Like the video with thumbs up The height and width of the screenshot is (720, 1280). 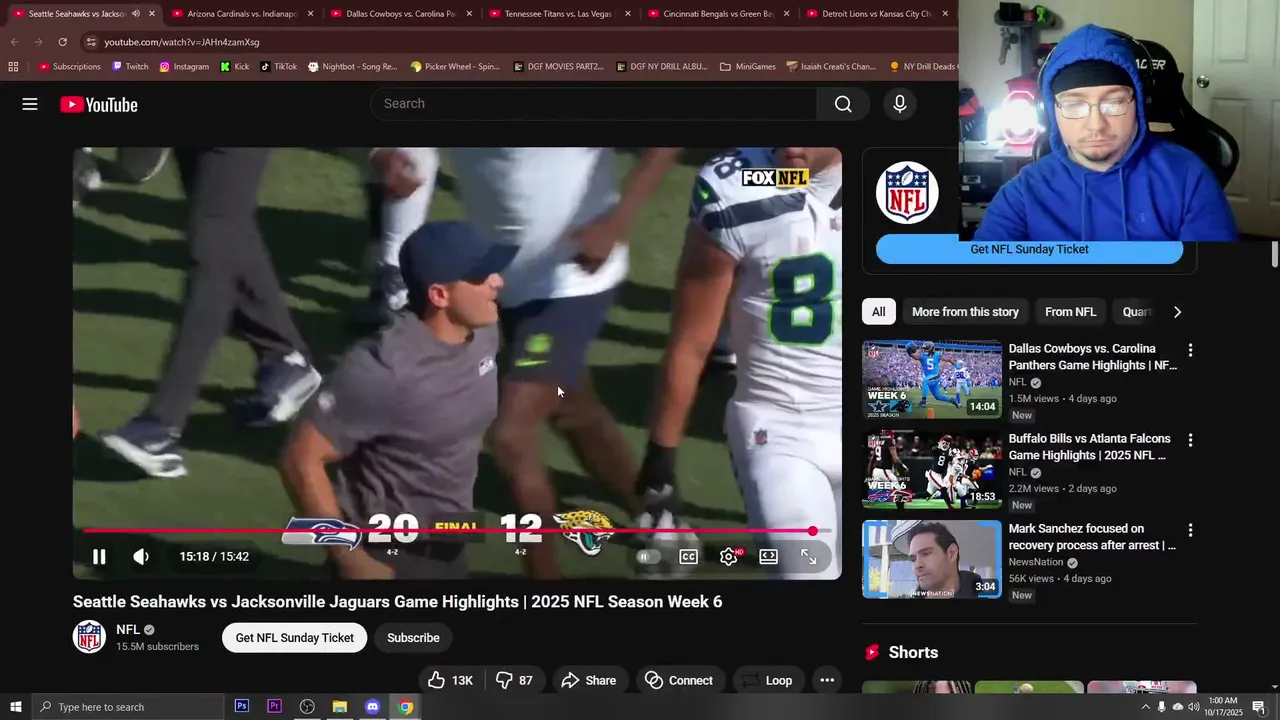[451, 681]
